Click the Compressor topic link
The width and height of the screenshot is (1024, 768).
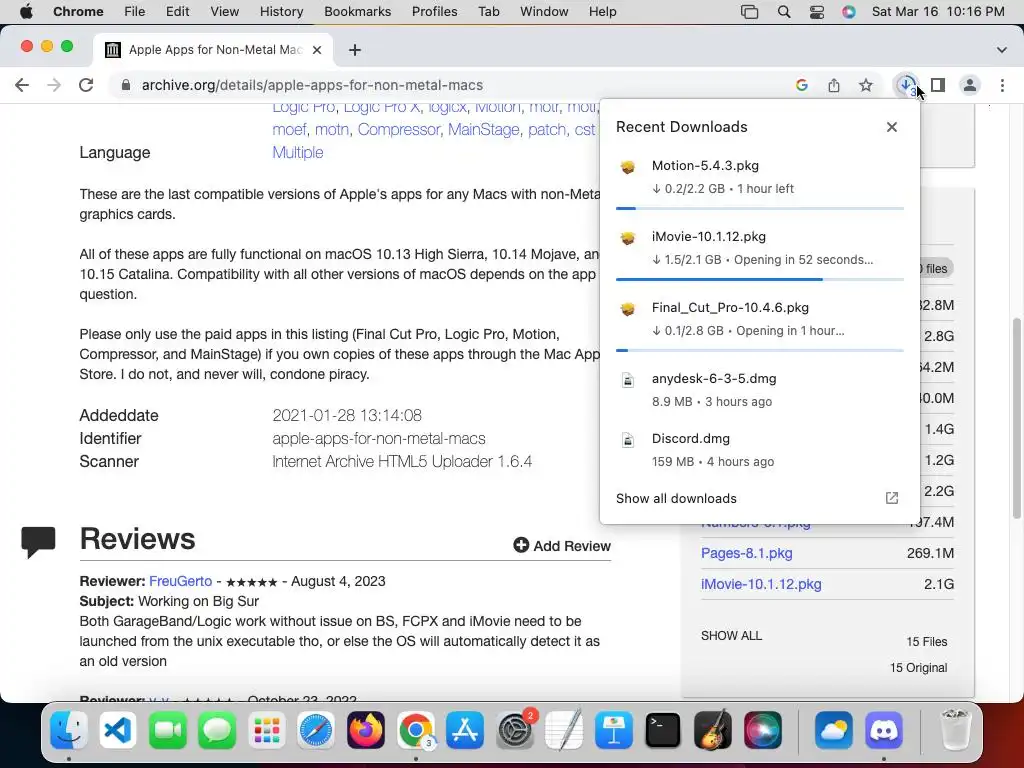[x=398, y=129]
